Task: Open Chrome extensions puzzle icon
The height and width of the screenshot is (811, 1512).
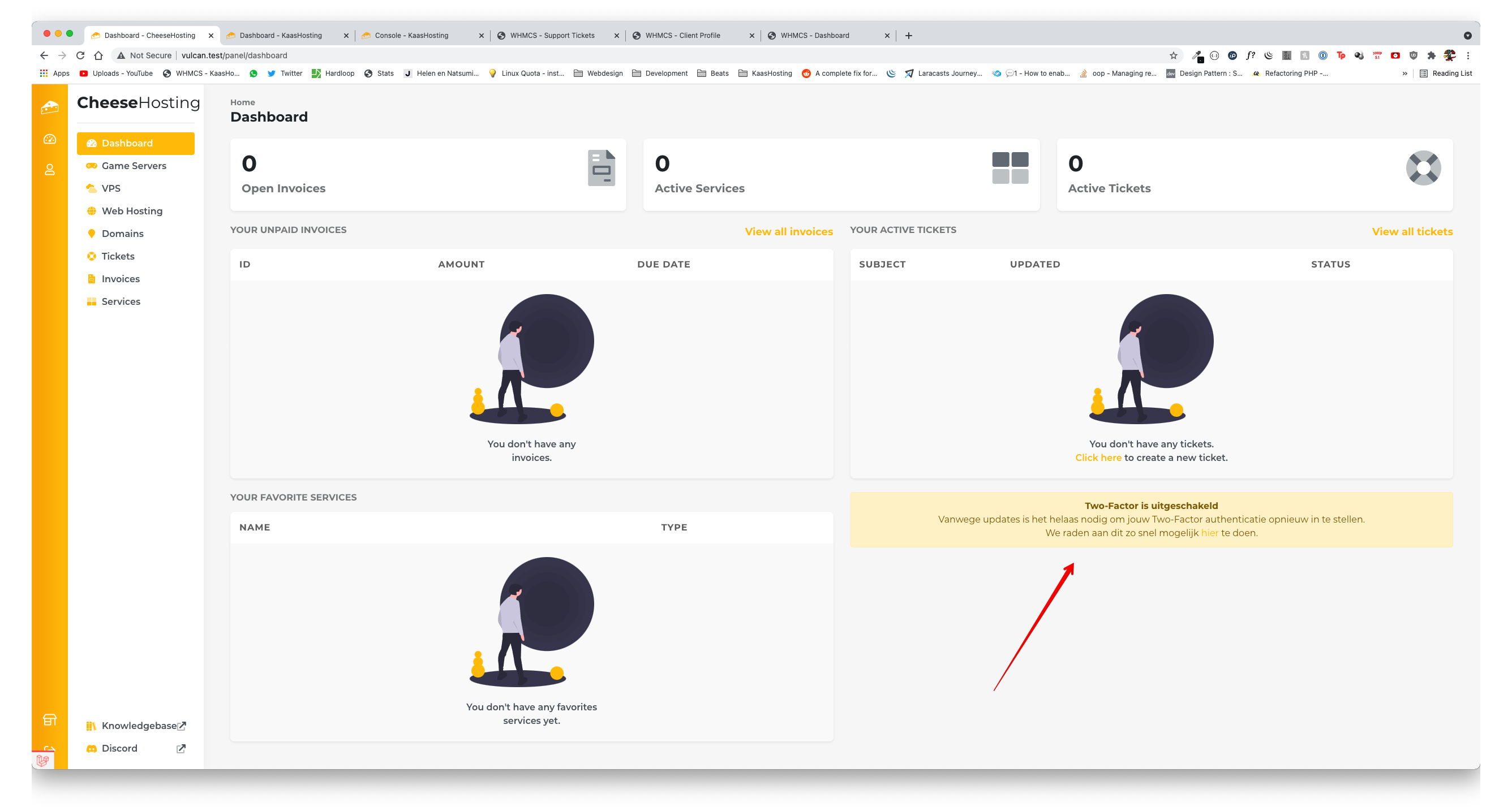Action: (1431, 56)
